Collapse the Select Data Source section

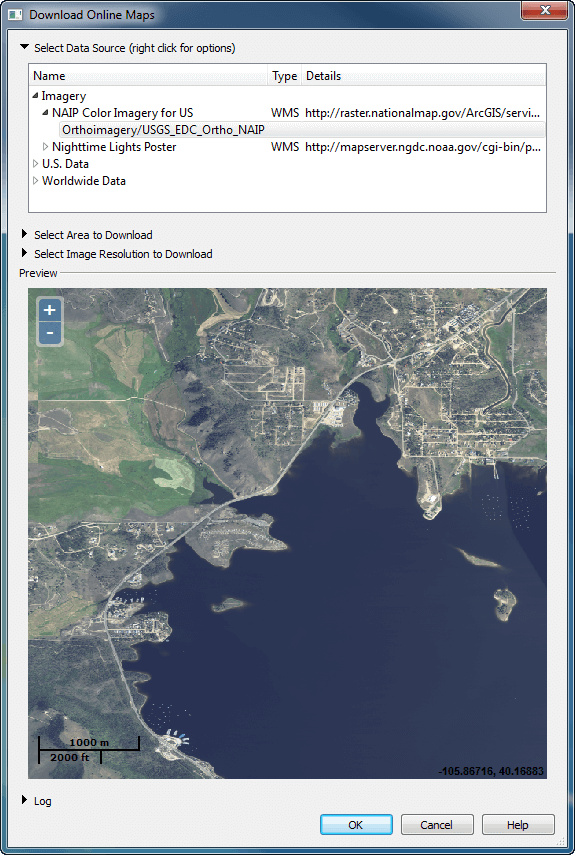tap(24, 47)
